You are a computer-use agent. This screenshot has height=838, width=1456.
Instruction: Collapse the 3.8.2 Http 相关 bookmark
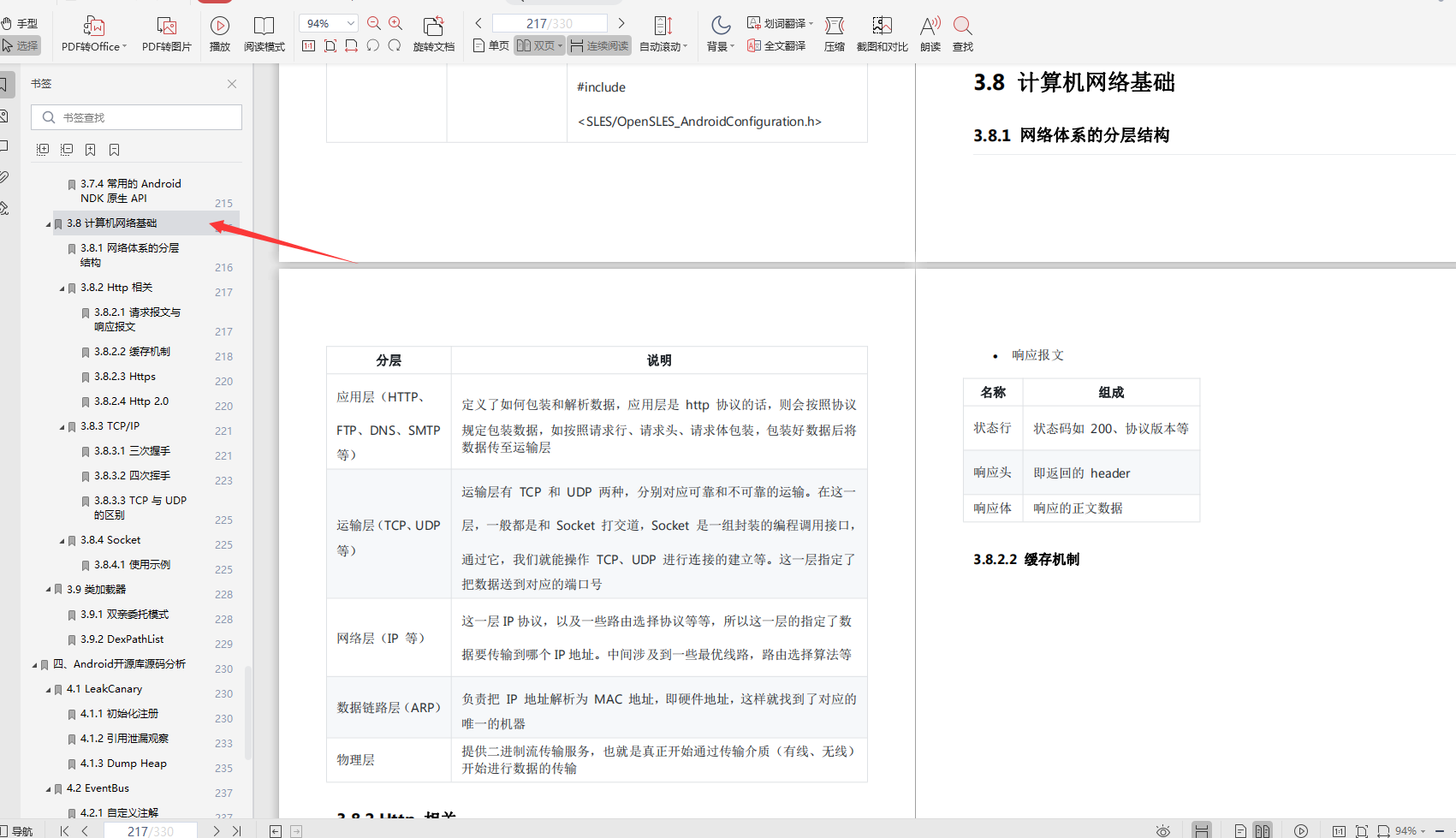click(62, 288)
